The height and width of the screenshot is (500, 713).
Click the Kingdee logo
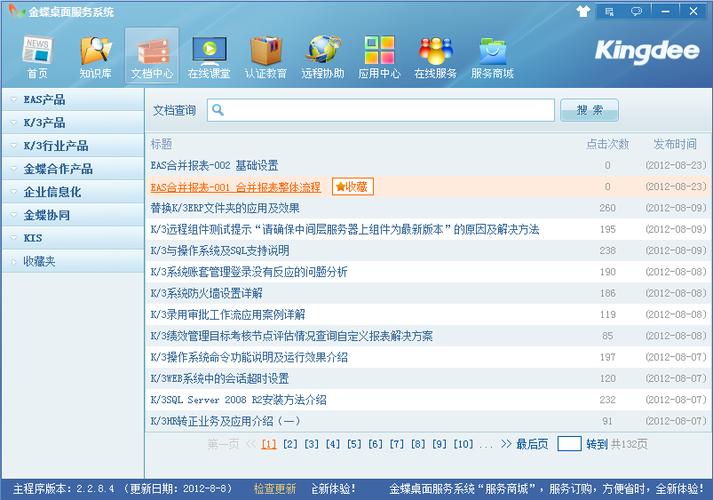(x=647, y=52)
